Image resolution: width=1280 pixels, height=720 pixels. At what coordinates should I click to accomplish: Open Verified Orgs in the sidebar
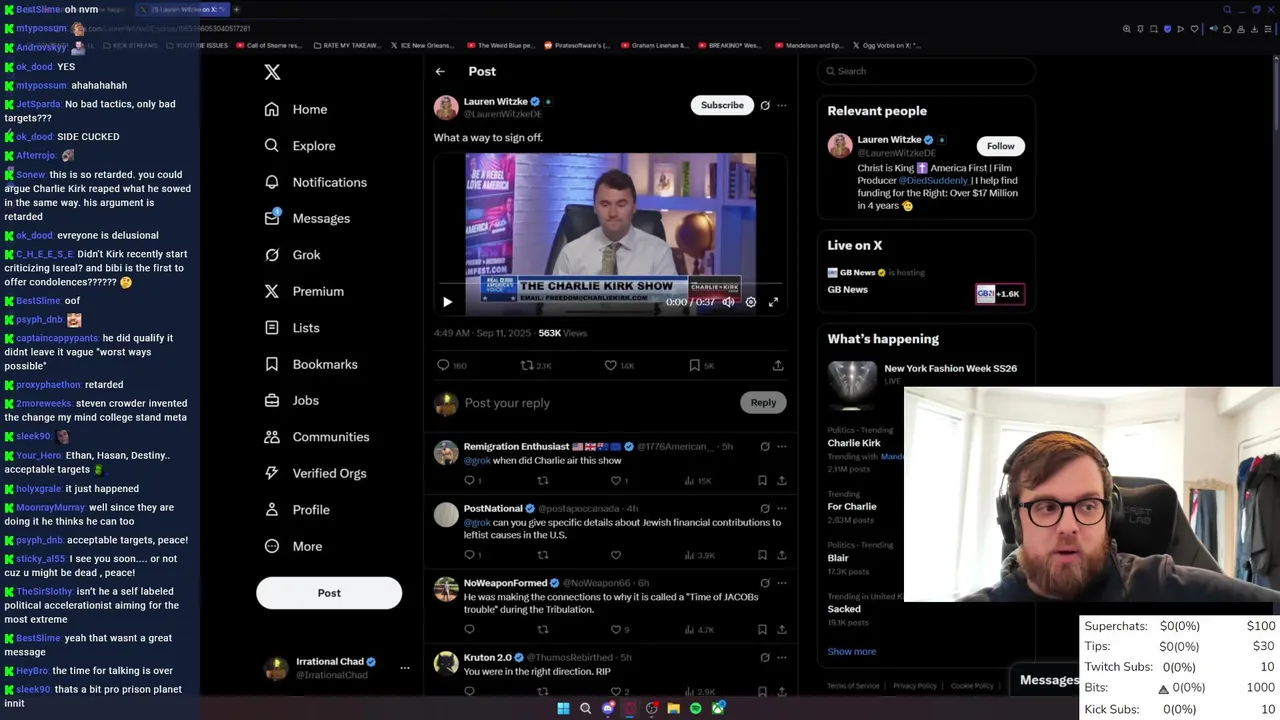pyautogui.click(x=315, y=473)
